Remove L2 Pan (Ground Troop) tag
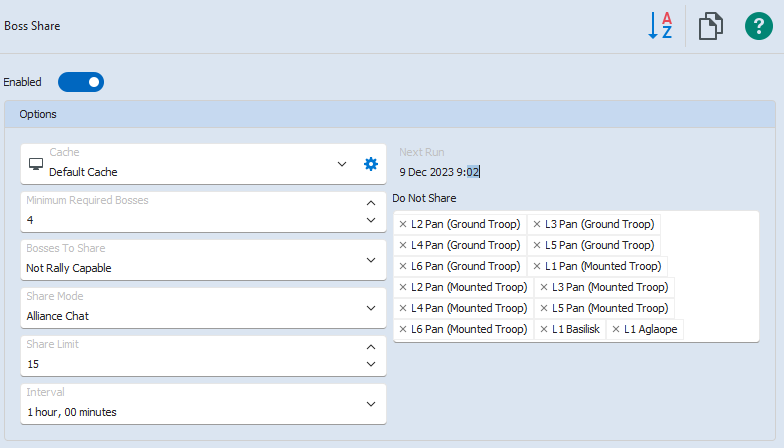Image resolution: width=784 pixels, height=448 pixels. tap(403, 224)
